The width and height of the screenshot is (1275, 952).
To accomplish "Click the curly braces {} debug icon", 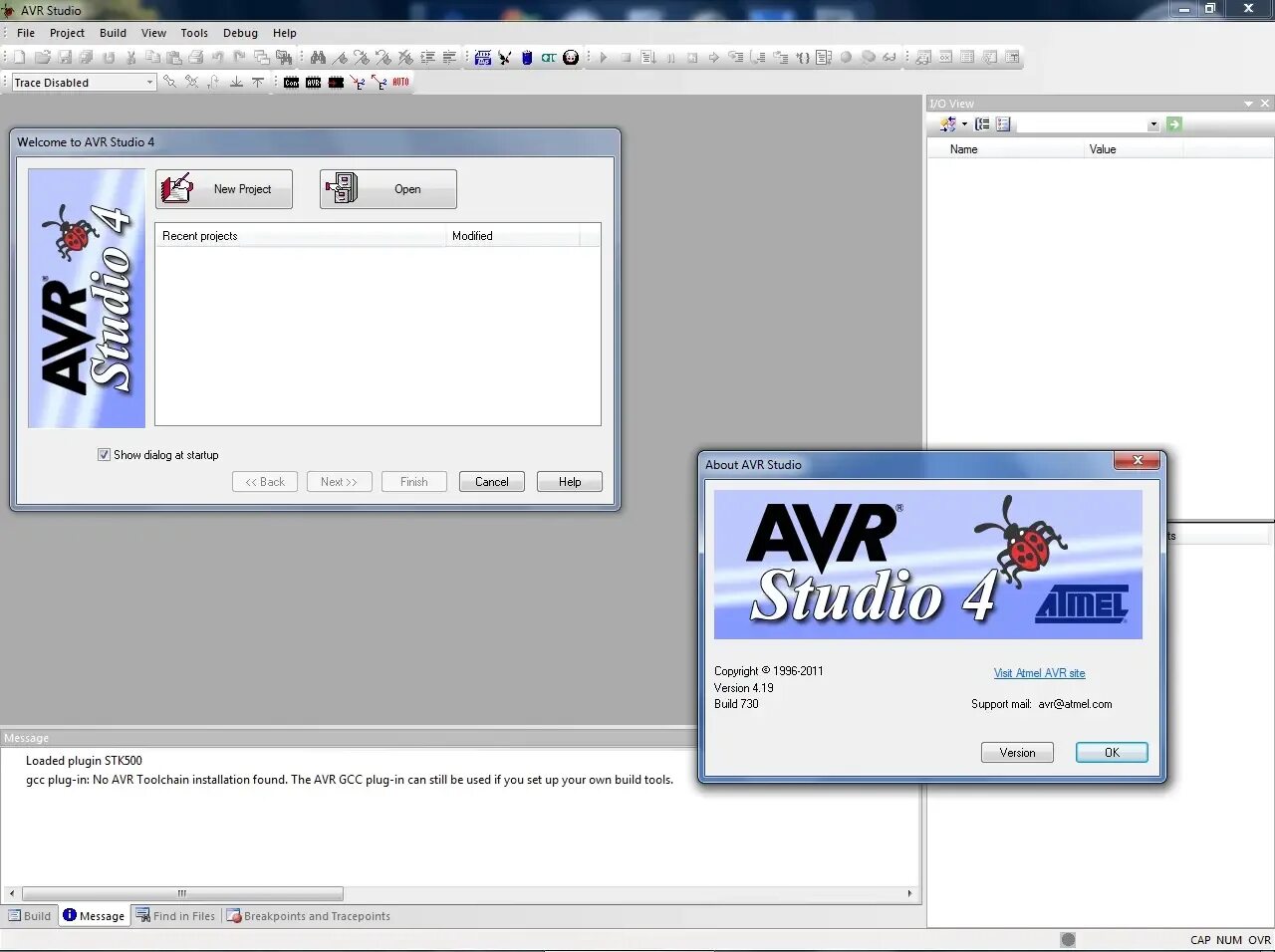I will tap(803, 58).
